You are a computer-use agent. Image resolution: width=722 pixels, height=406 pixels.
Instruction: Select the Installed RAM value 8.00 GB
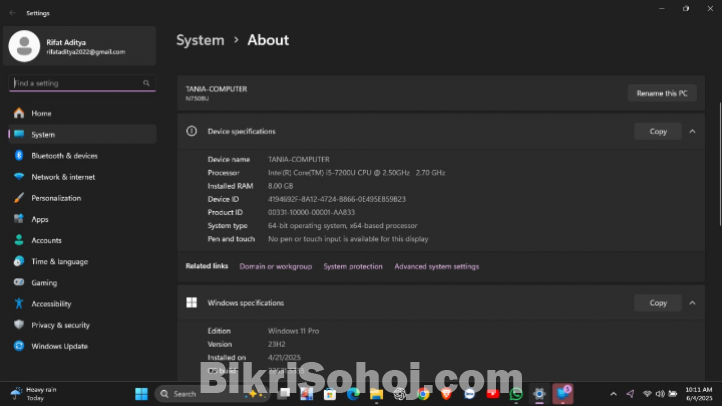pyautogui.click(x=280, y=186)
